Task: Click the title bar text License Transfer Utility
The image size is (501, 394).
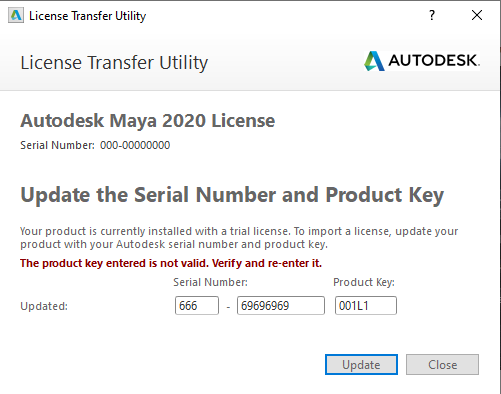Action: (88, 16)
